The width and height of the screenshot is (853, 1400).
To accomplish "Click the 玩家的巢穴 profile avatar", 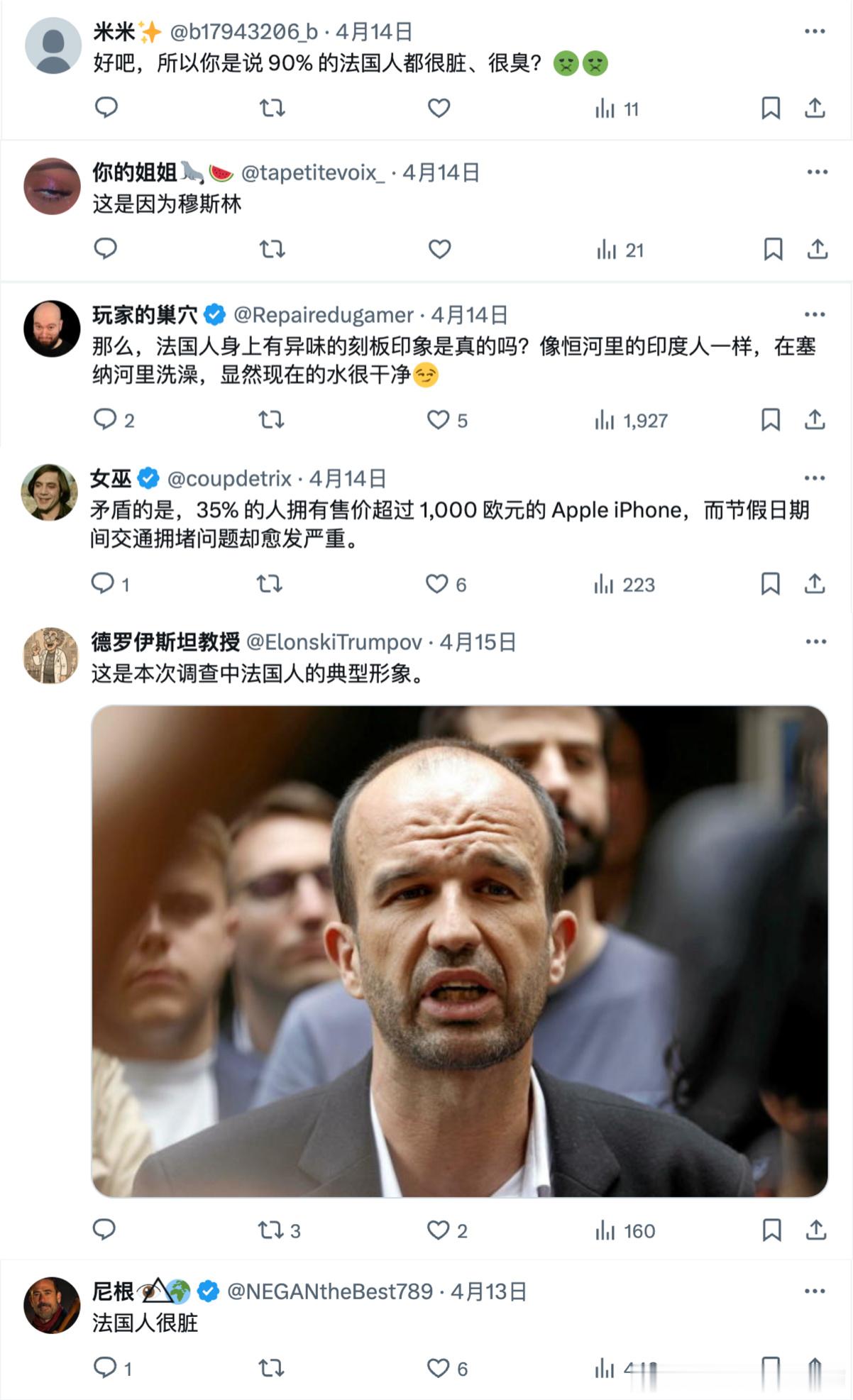I will (x=52, y=329).
